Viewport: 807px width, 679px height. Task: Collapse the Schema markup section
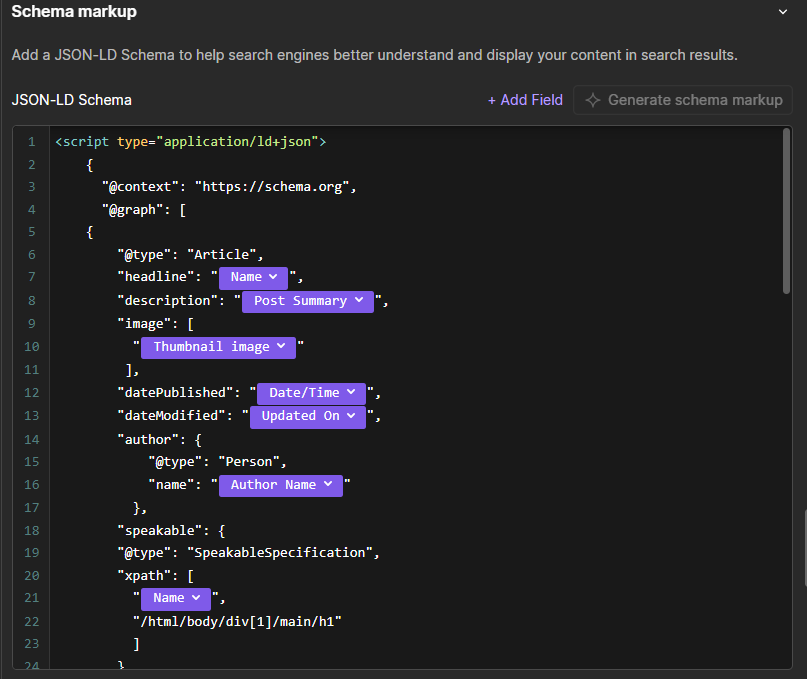click(x=784, y=12)
